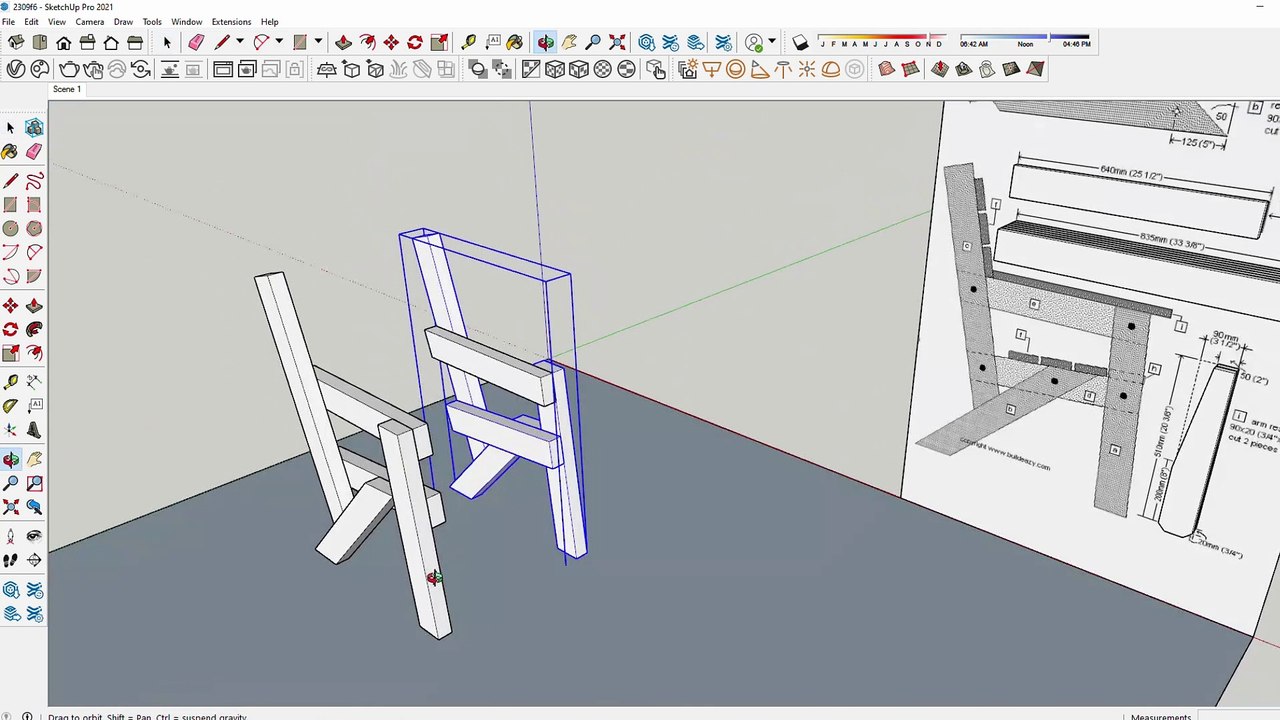Select the Zoom Window tool in left toolbar
Screen dimensions: 1280x720
tap(34, 483)
